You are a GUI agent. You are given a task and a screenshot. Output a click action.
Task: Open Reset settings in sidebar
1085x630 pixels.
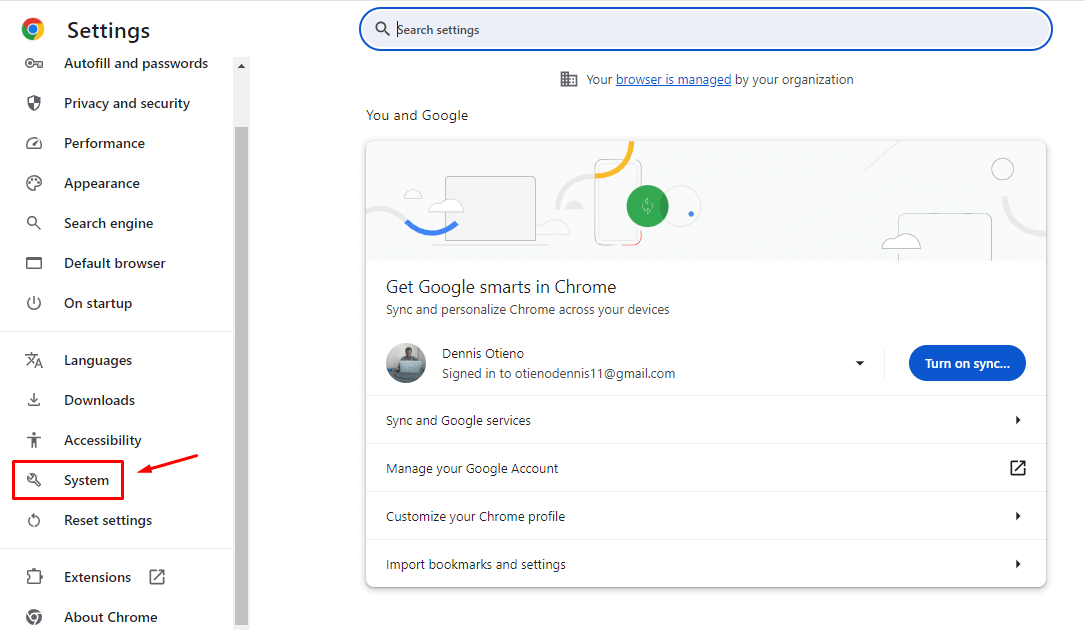point(108,521)
